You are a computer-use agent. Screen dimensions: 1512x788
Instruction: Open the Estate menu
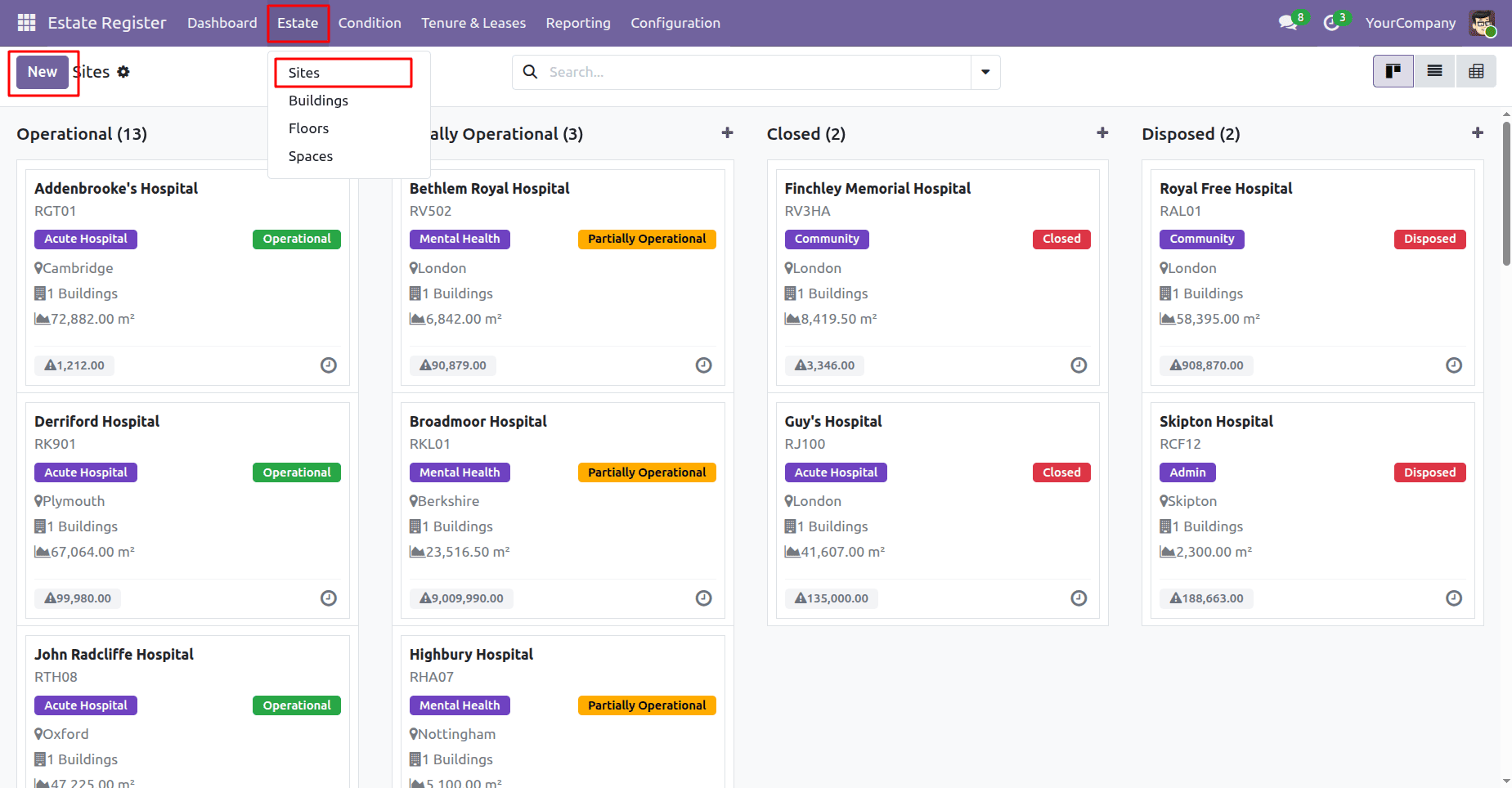[298, 23]
